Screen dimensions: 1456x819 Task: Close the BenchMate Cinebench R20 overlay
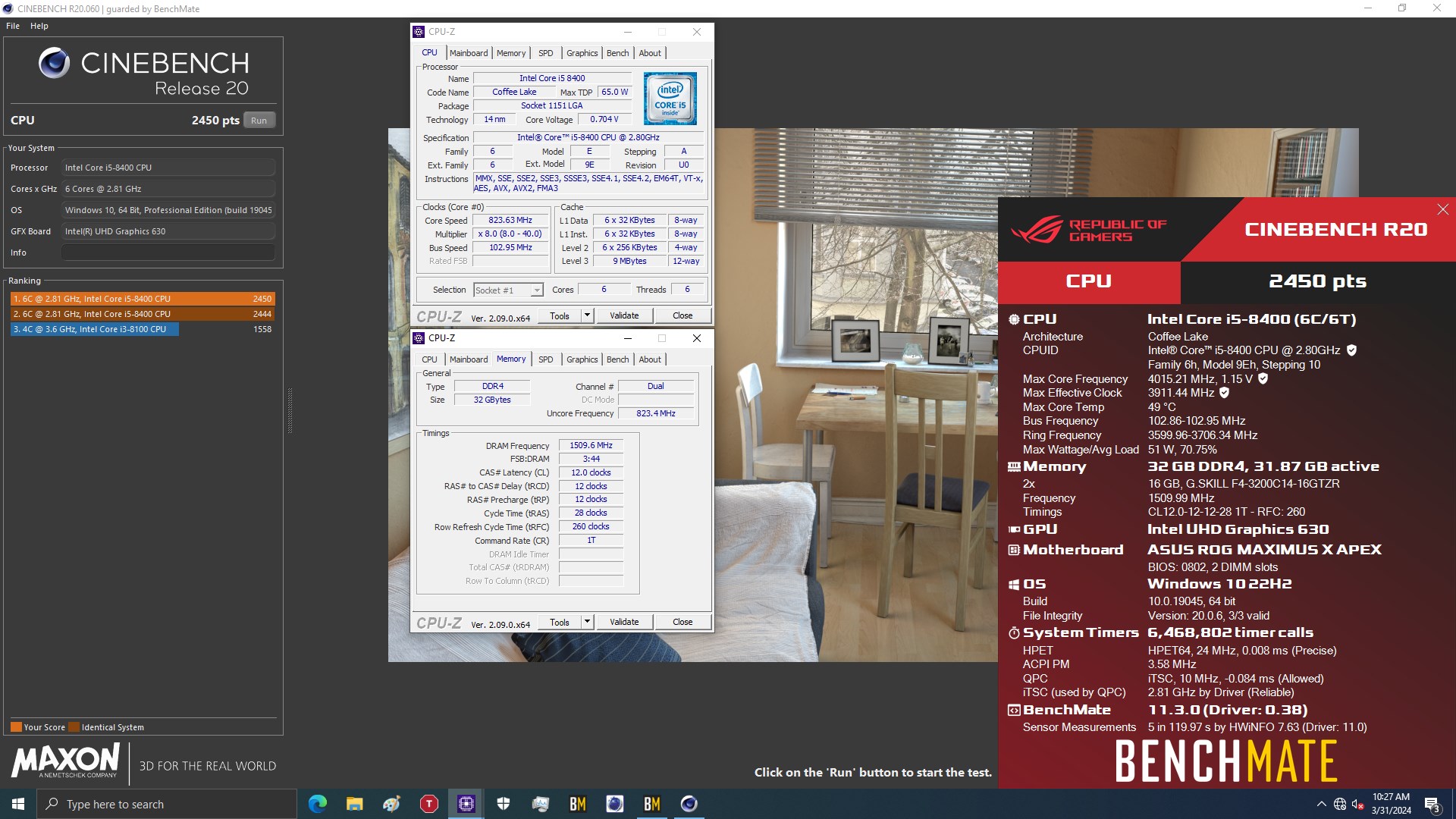pyautogui.click(x=1442, y=209)
